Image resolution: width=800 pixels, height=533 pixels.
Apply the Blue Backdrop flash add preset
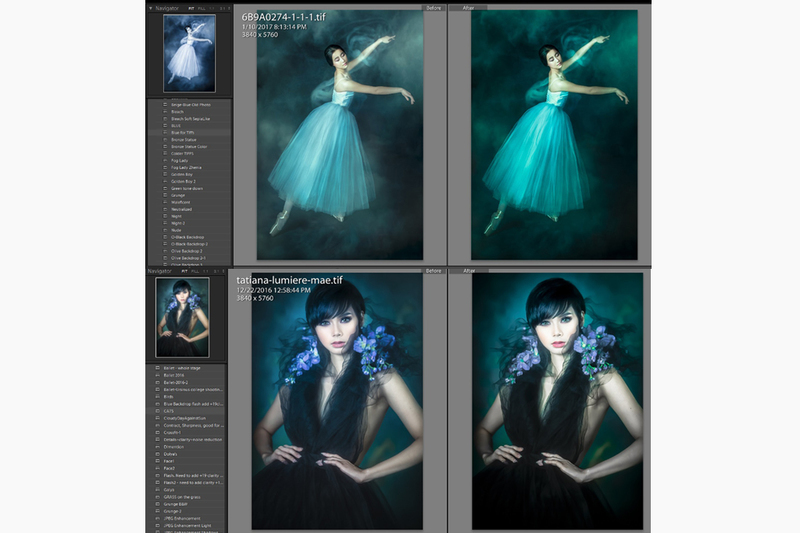pos(193,404)
